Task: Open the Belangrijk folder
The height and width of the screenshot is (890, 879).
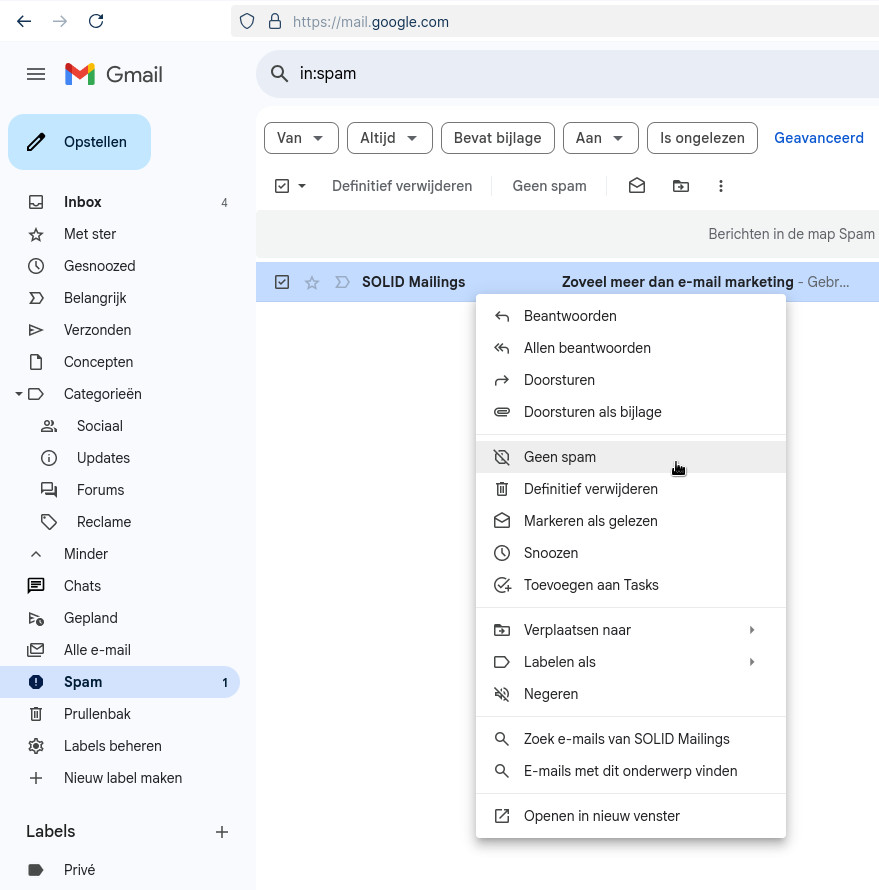Action: pos(120,298)
